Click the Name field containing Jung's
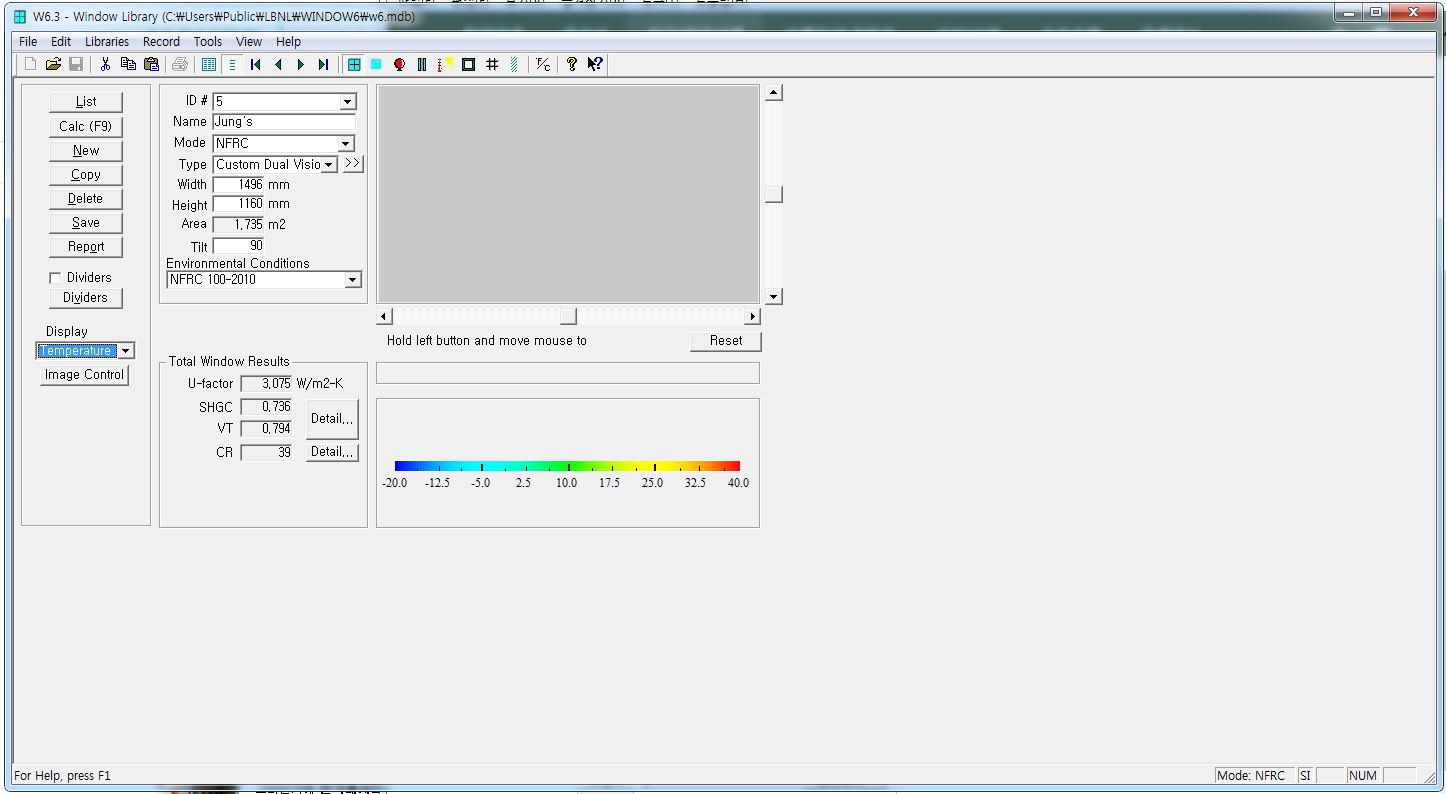The height and width of the screenshot is (794, 1446). tap(284, 122)
